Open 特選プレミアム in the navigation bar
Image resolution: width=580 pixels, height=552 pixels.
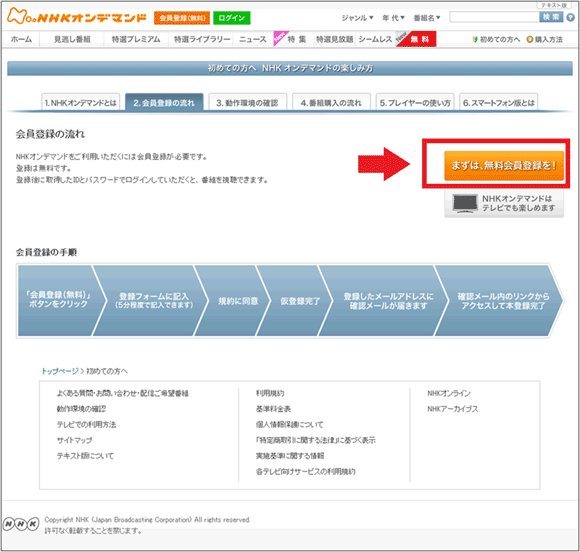136,39
